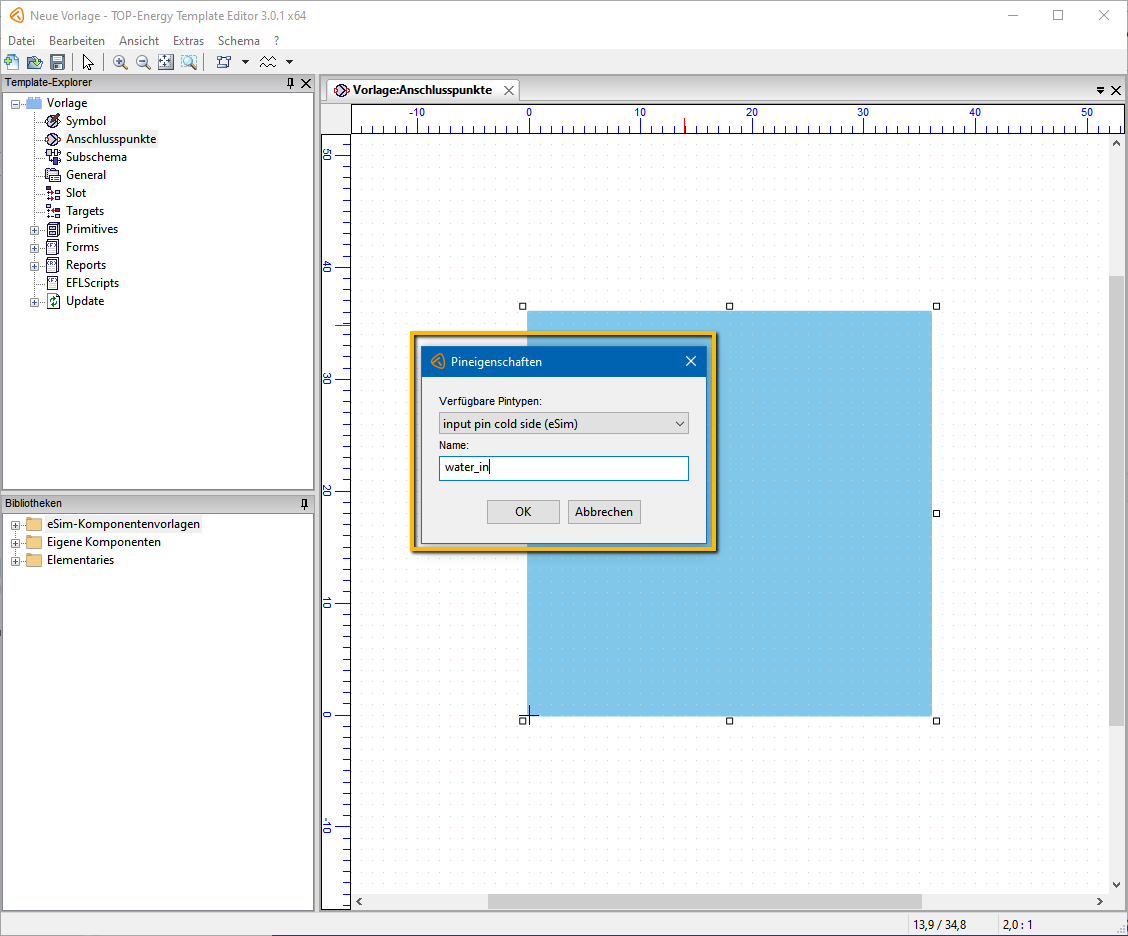Screen dimensions: 1128x936
Task: Close the Vorlage:Anschlusspunkte tab
Action: click(x=509, y=91)
